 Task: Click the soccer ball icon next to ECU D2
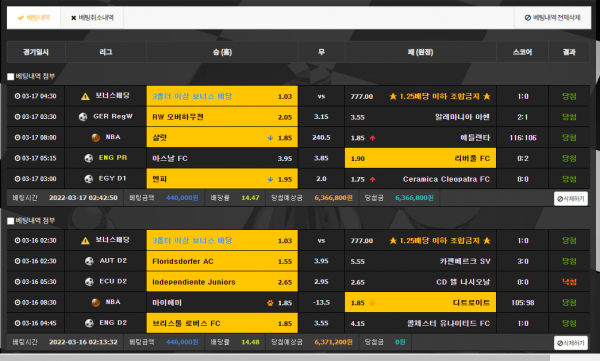pyautogui.click(x=89, y=282)
